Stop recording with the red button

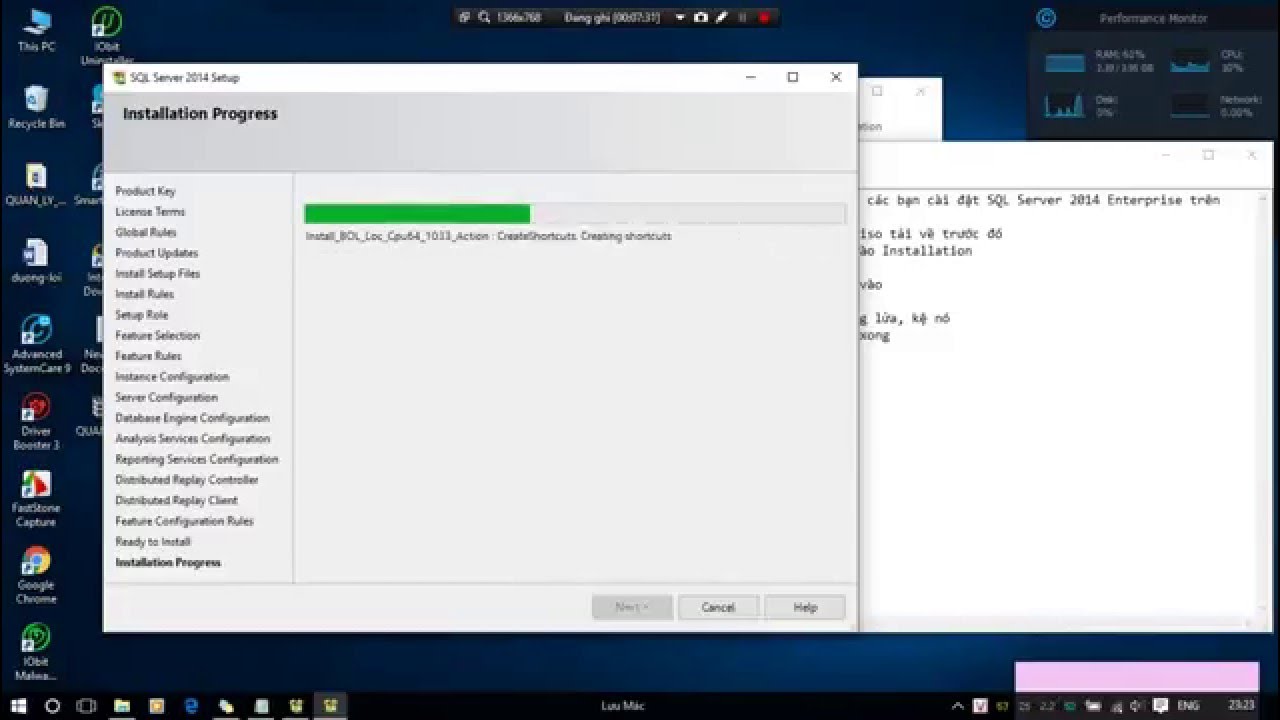(764, 17)
